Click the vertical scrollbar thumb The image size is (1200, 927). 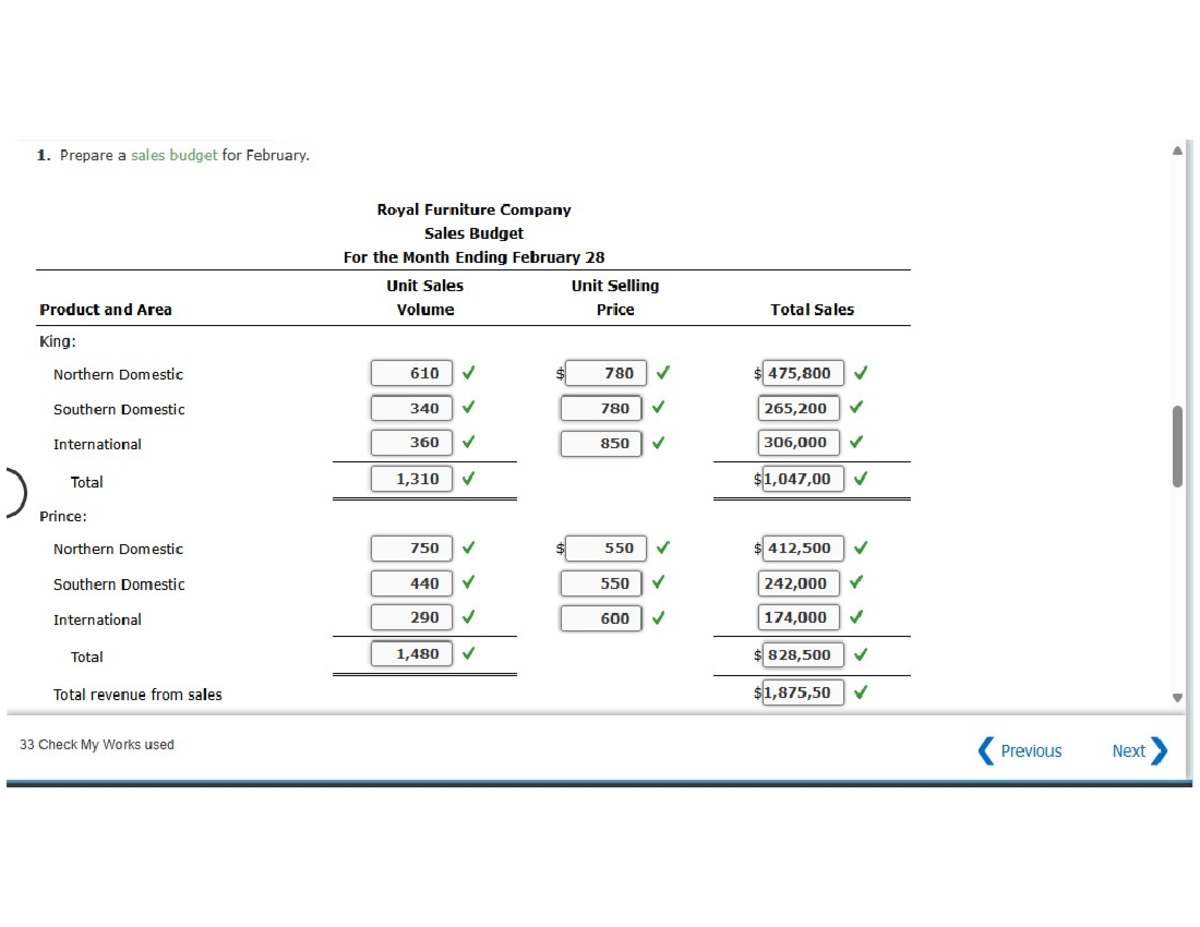[x=1177, y=446]
